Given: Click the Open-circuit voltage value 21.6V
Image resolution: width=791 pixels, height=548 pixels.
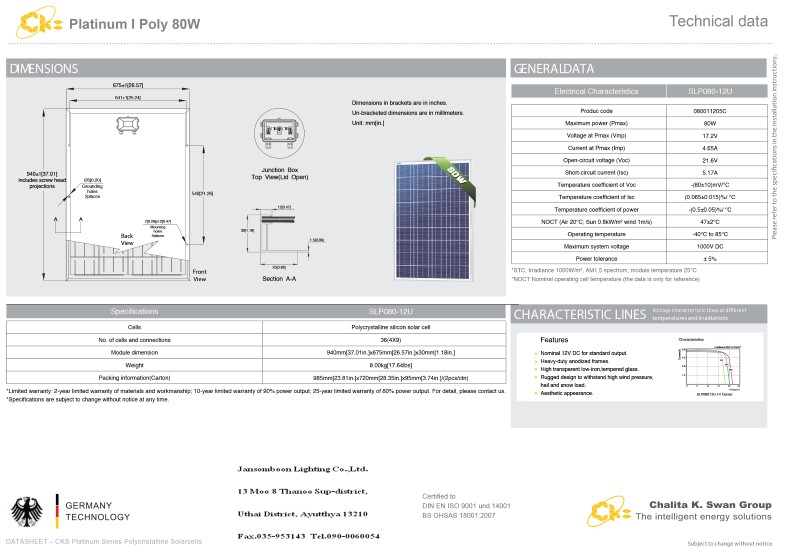Looking at the screenshot, I should tap(710, 160).
